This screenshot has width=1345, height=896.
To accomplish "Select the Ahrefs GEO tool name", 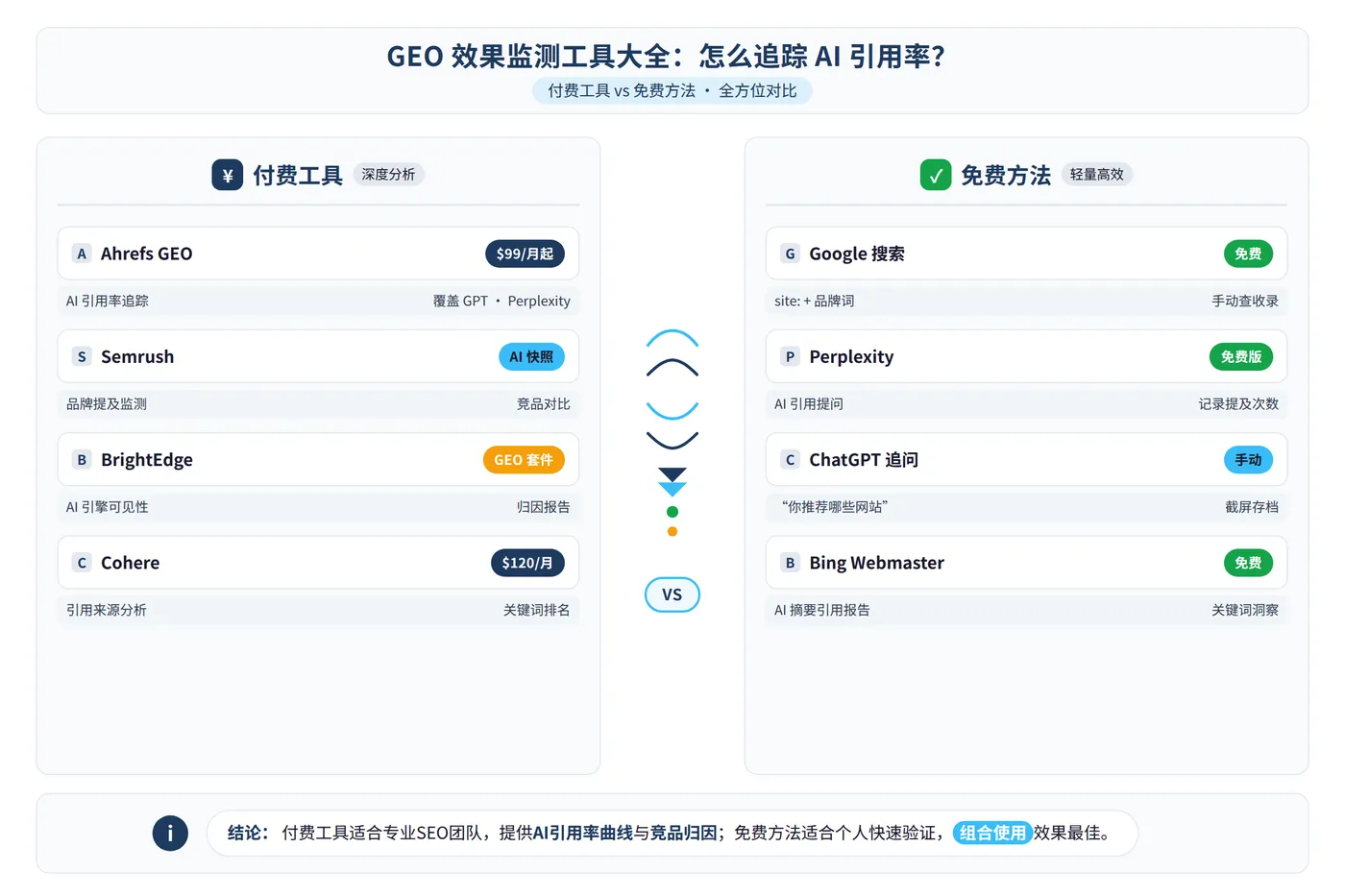I will click(147, 254).
